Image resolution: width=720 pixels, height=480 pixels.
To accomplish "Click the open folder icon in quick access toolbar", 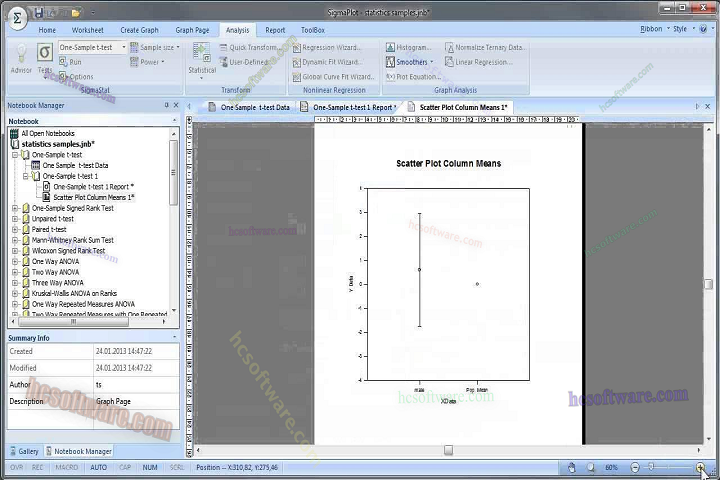I will (76, 13).
